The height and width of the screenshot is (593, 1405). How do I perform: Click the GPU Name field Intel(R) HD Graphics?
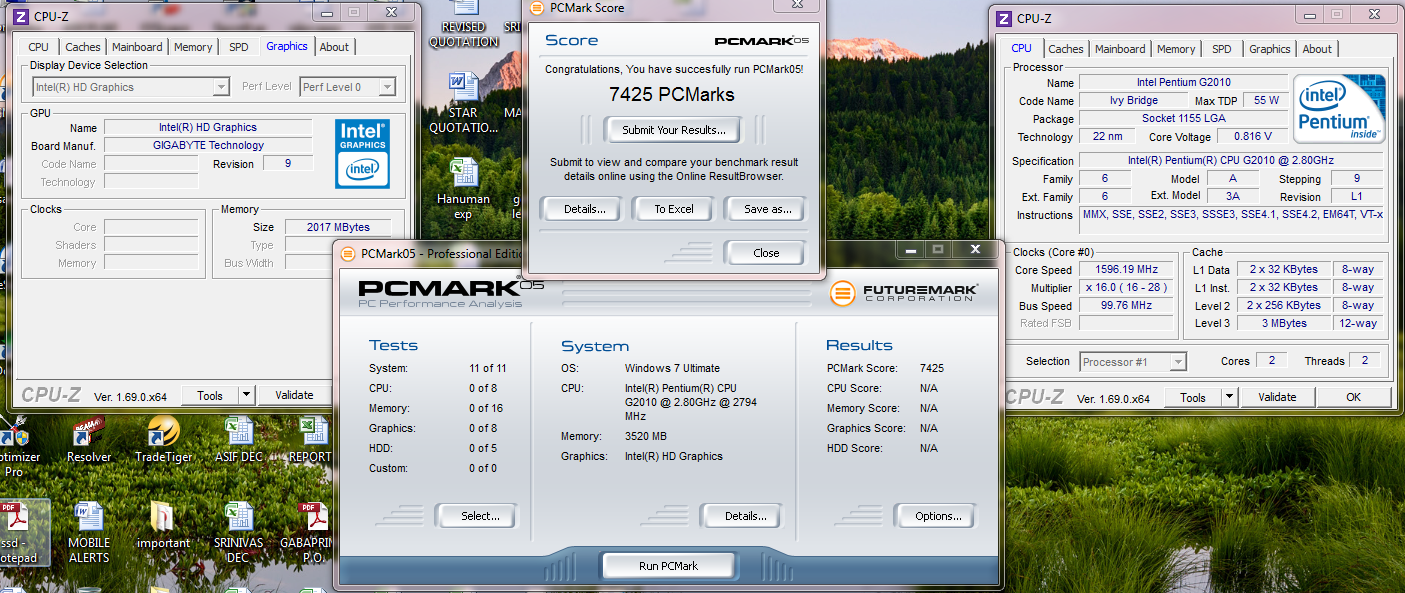[x=208, y=127]
